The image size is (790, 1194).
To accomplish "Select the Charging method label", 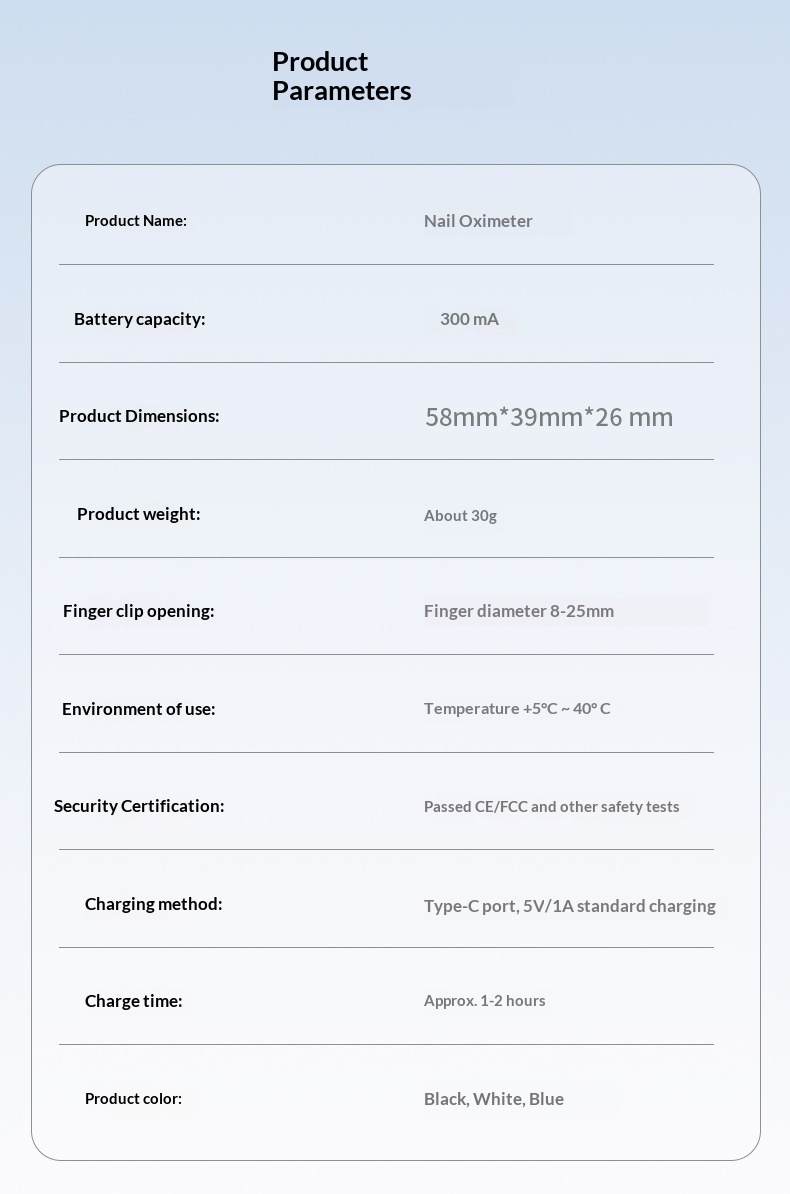I will pos(153,904).
